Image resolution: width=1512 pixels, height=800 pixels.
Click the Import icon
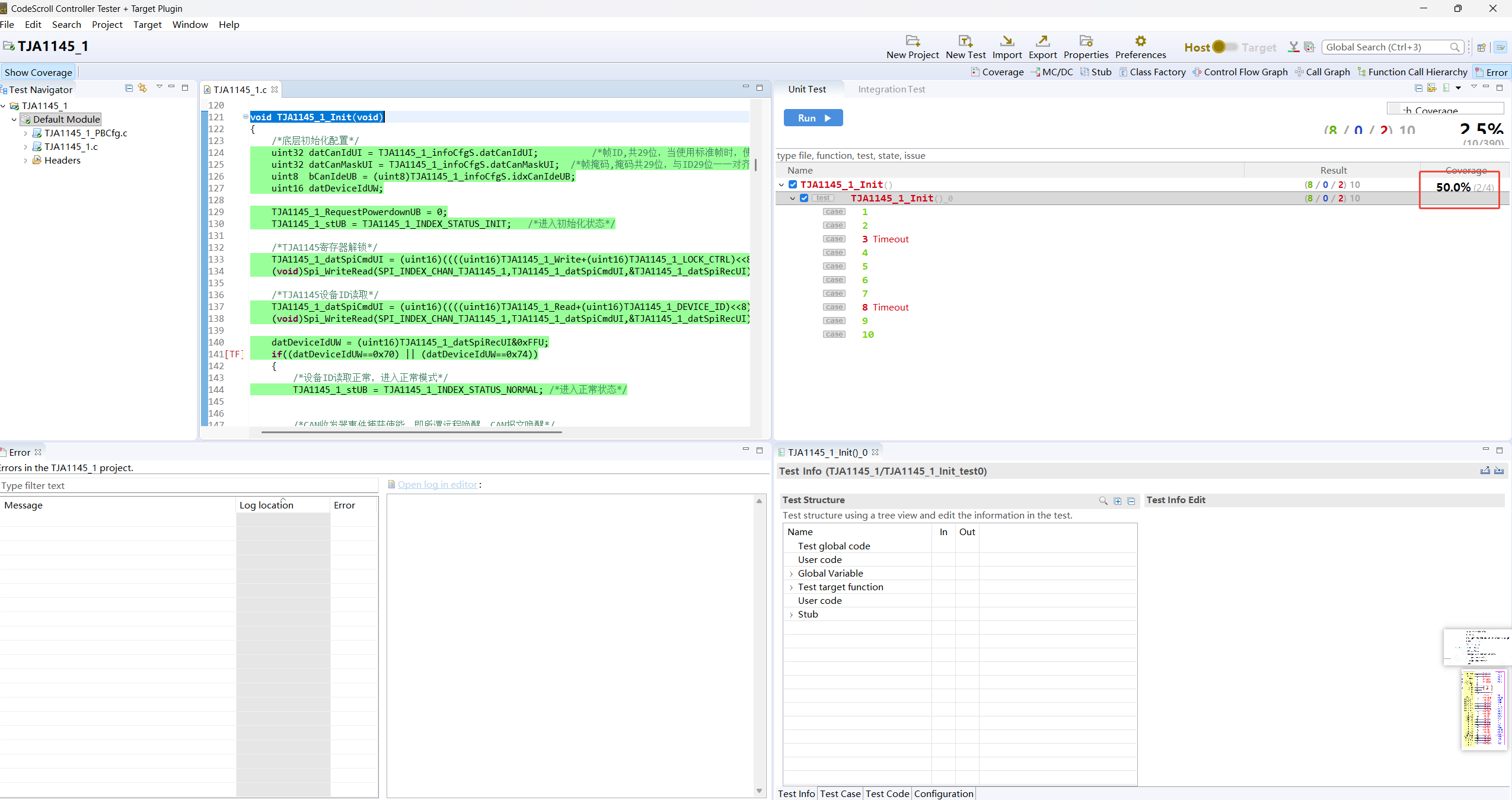[1007, 41]
